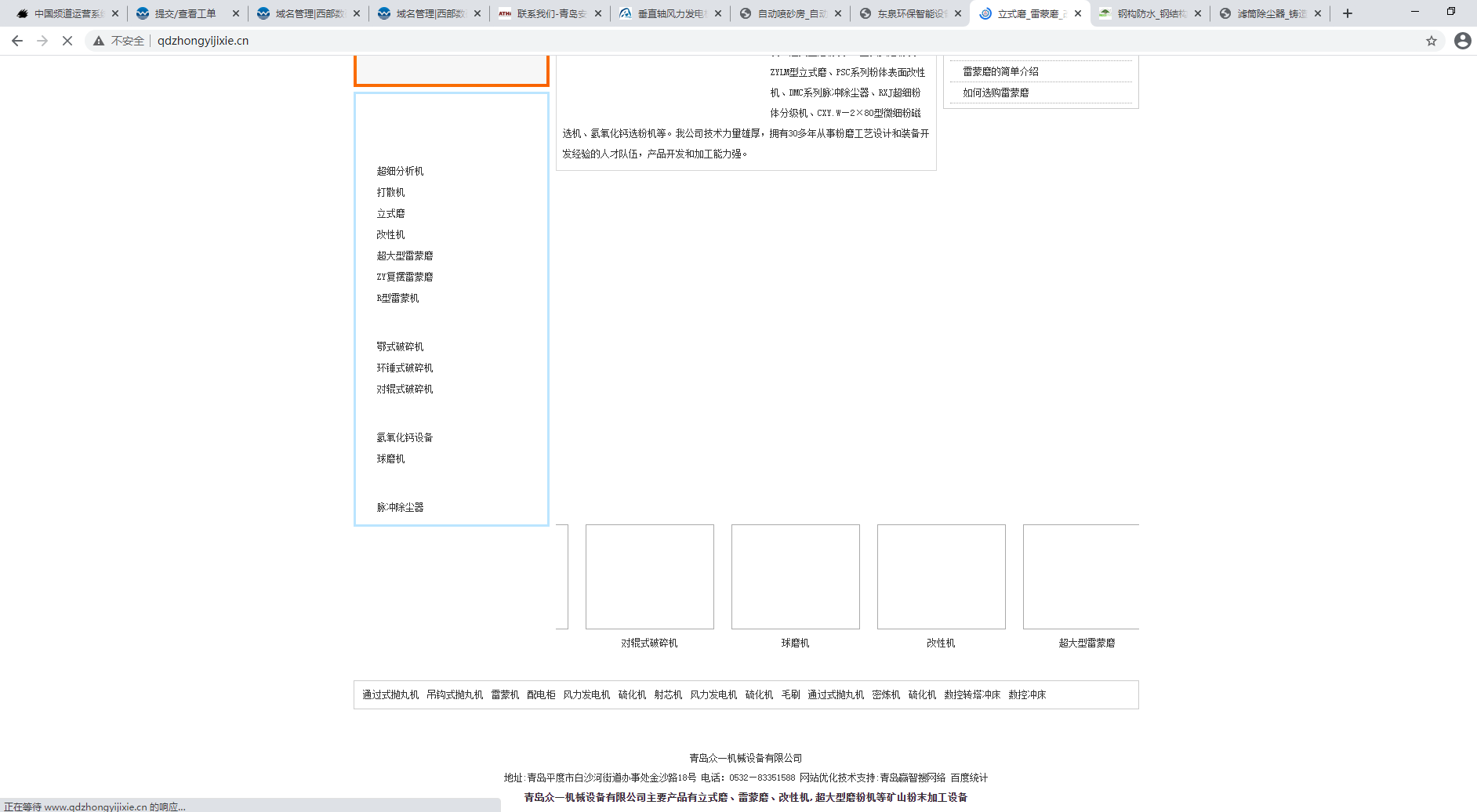Bookmark this page with the star icon
This screenshot has height=812, width=1477.
(x=1432, y=41)
